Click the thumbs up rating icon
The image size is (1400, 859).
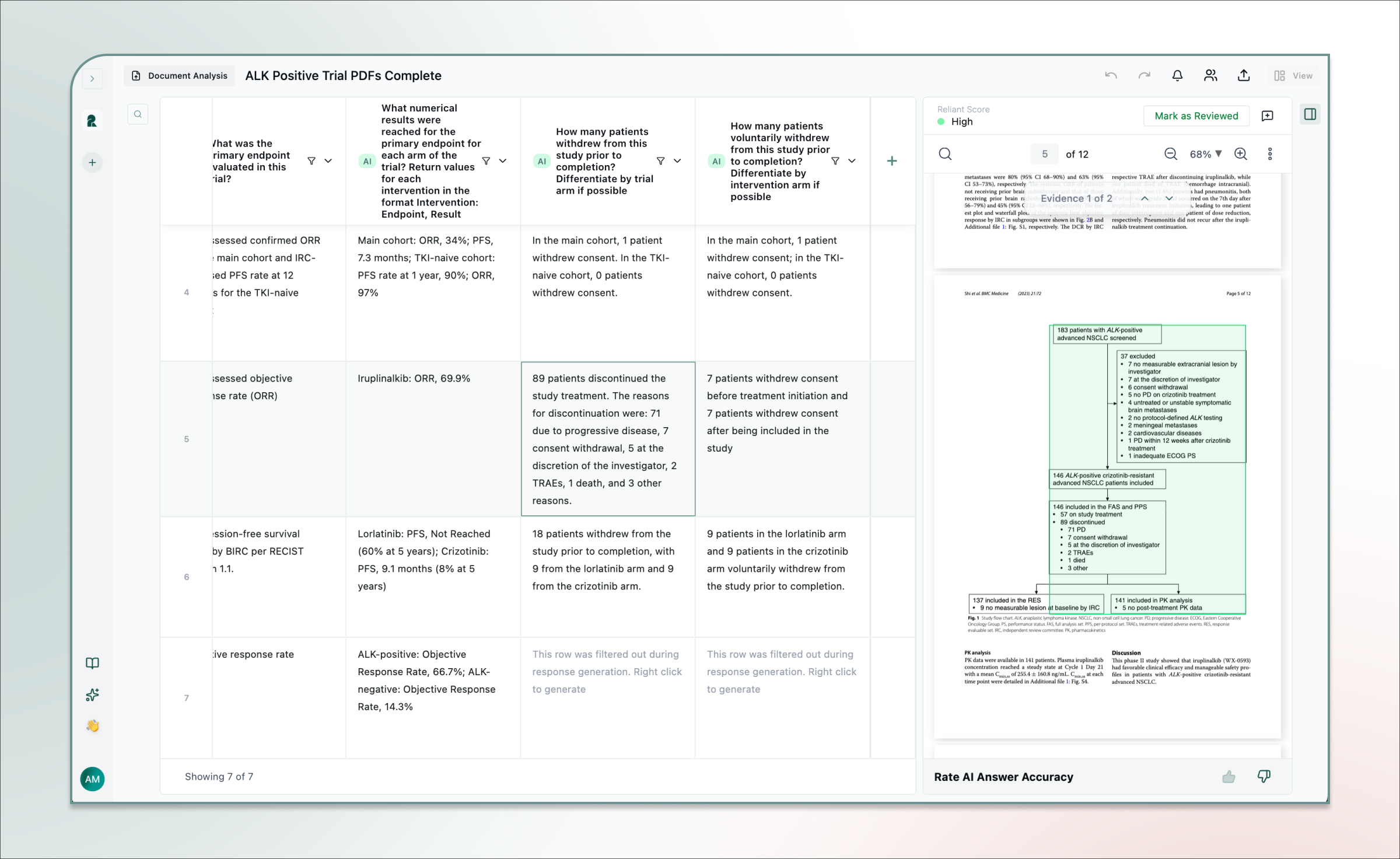1228,777
